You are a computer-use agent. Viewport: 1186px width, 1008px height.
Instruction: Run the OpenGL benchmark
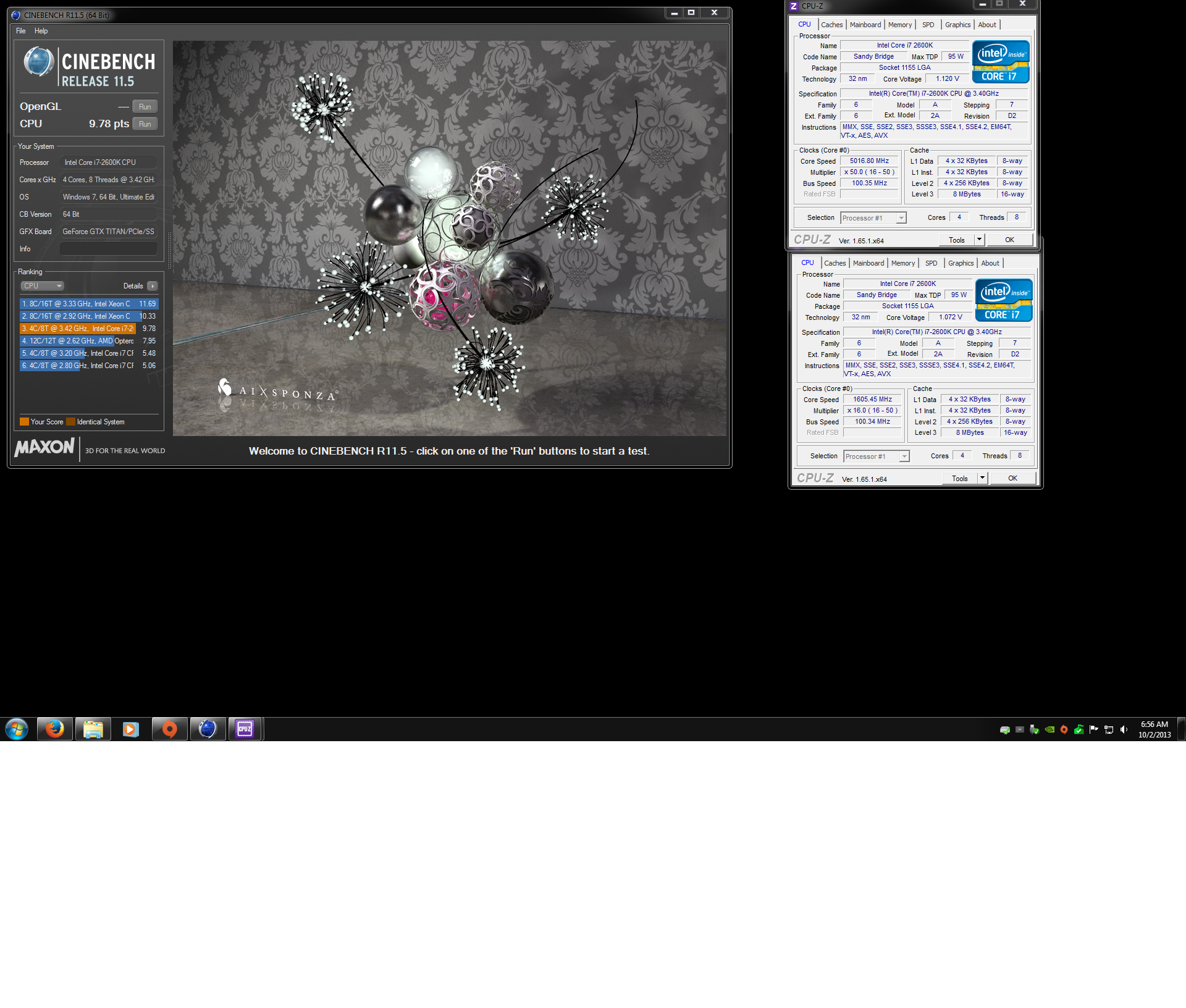coord(145,107)
